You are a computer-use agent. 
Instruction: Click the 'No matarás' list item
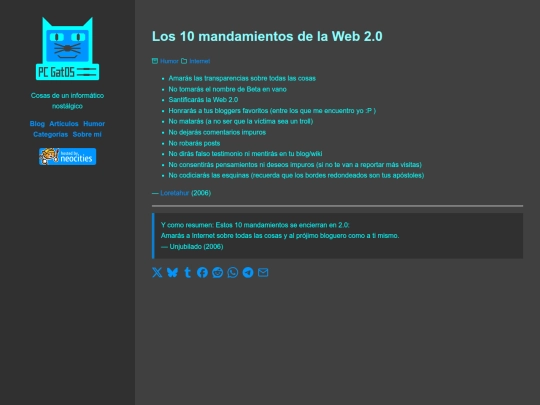pos(241,121)
